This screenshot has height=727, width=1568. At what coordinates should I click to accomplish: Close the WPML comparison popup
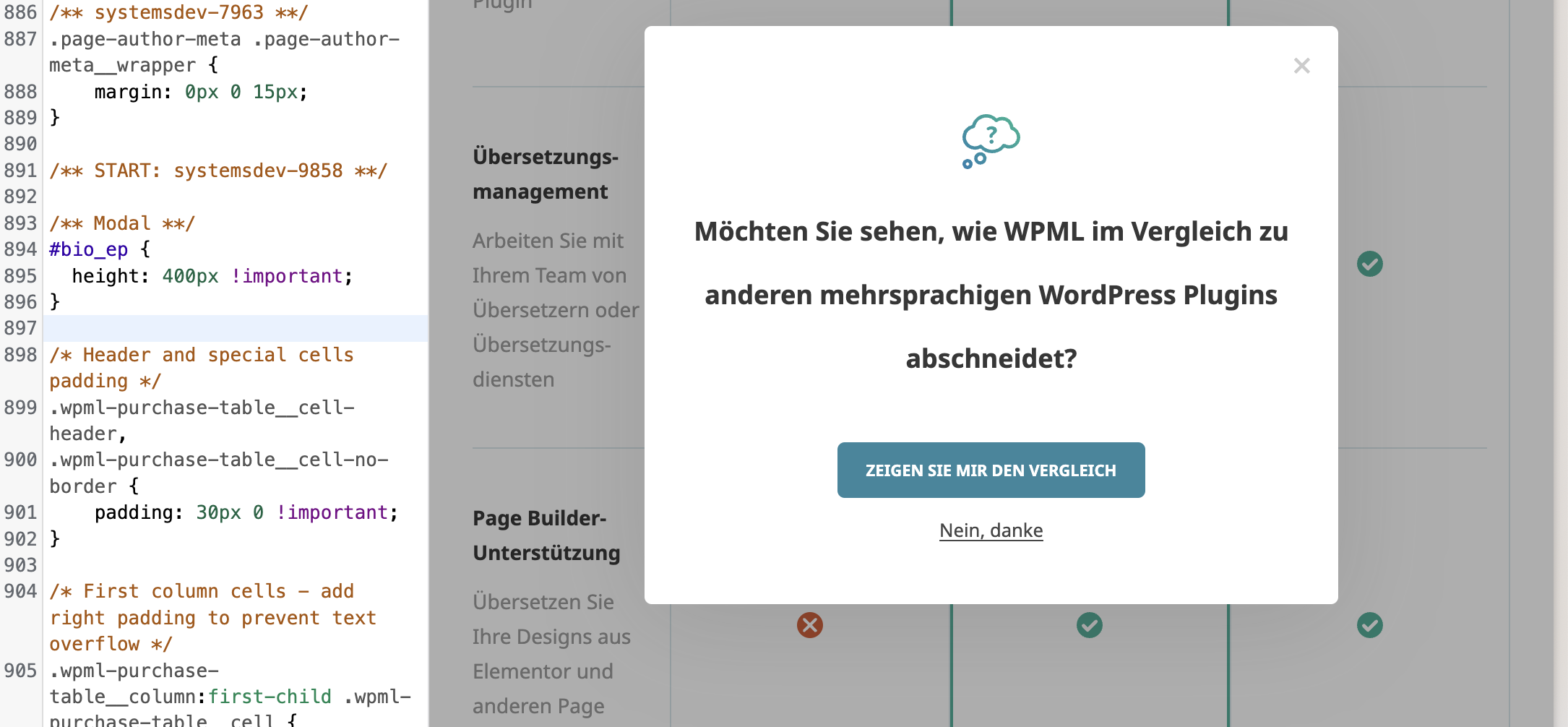click(x=1301, y=66)
